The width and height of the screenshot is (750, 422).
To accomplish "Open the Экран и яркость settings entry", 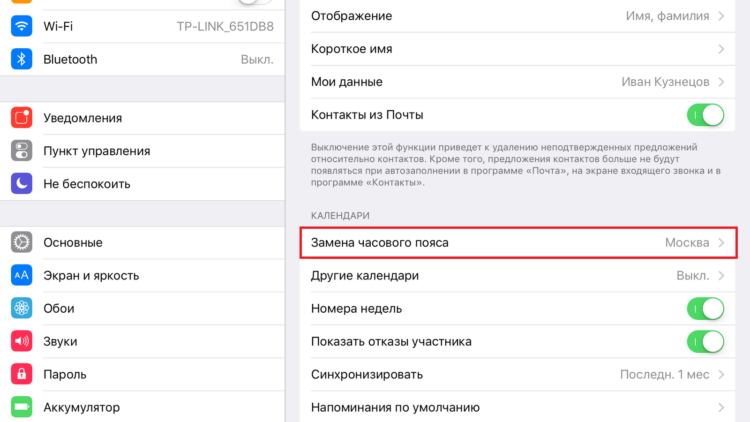I will pyautogui.click(x=143, y=276).
